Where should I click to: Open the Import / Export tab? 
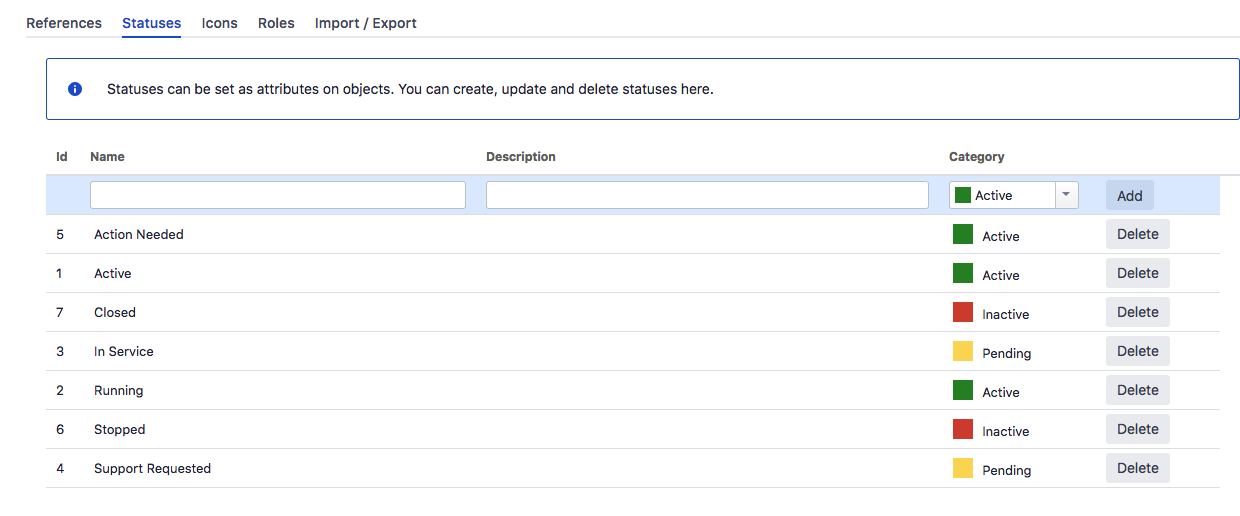coord(366,23)
